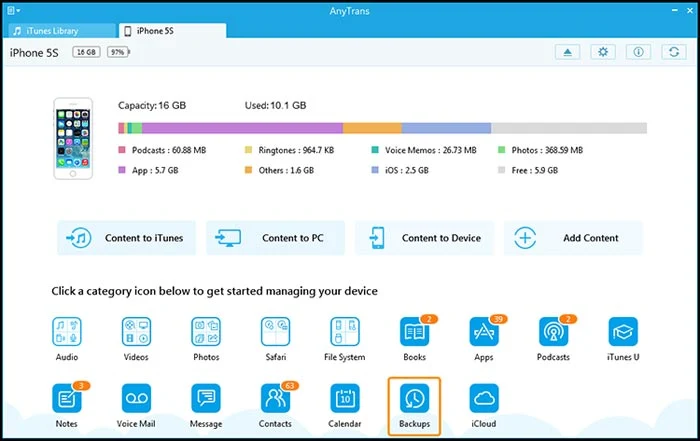Click the iPhone device thumbnail image
Image resolution: width=700 pixels, height=441 pixels.
click(x=73, y=138)
